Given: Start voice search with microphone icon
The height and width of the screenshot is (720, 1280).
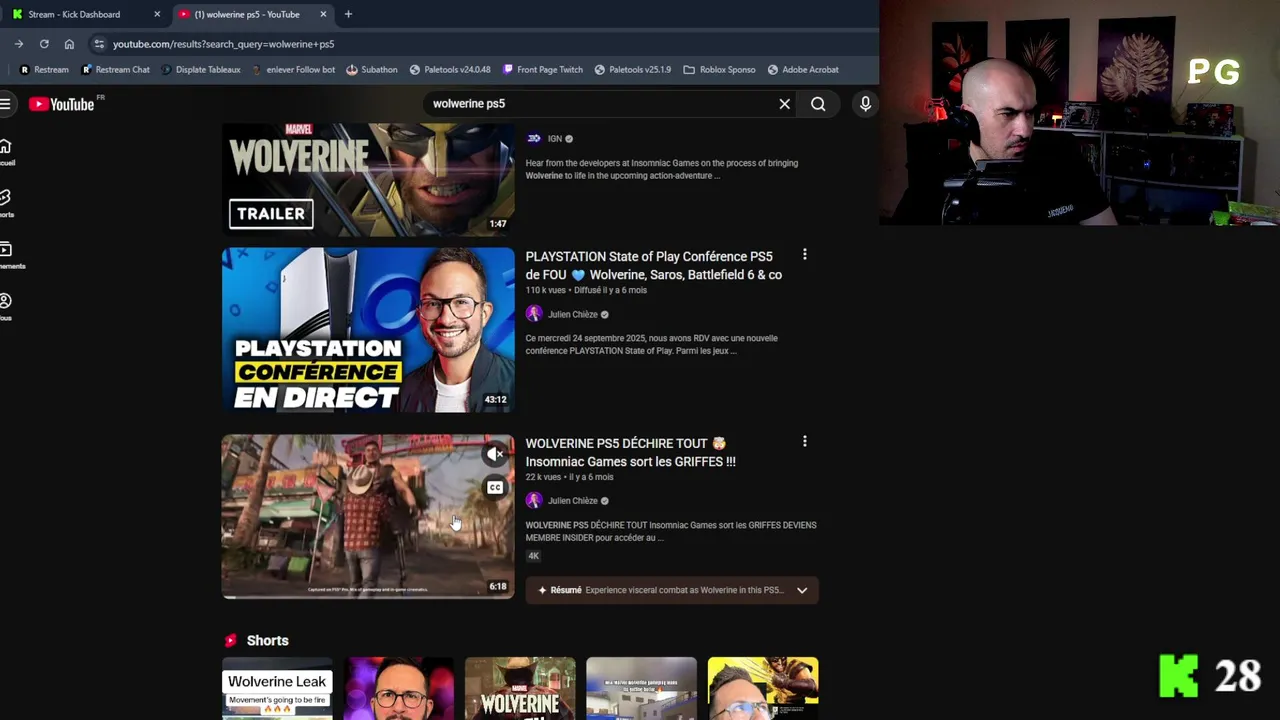Looking at the screenshot, I should [x=866, y=104].
